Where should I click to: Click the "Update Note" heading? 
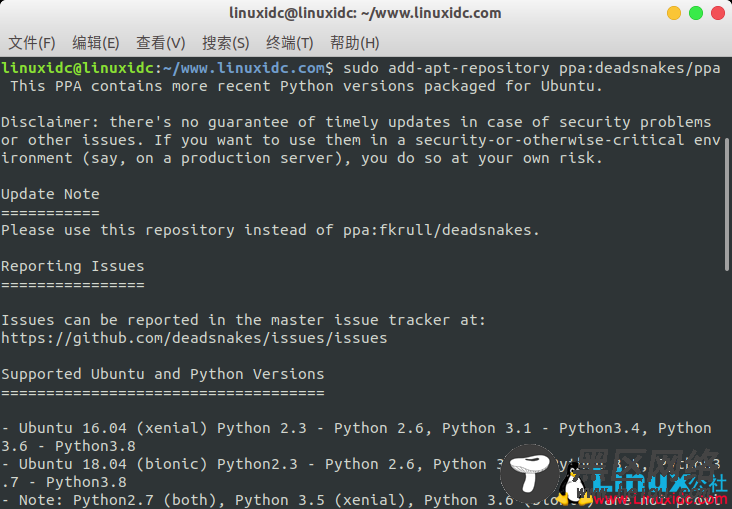(x=50, y=194)
